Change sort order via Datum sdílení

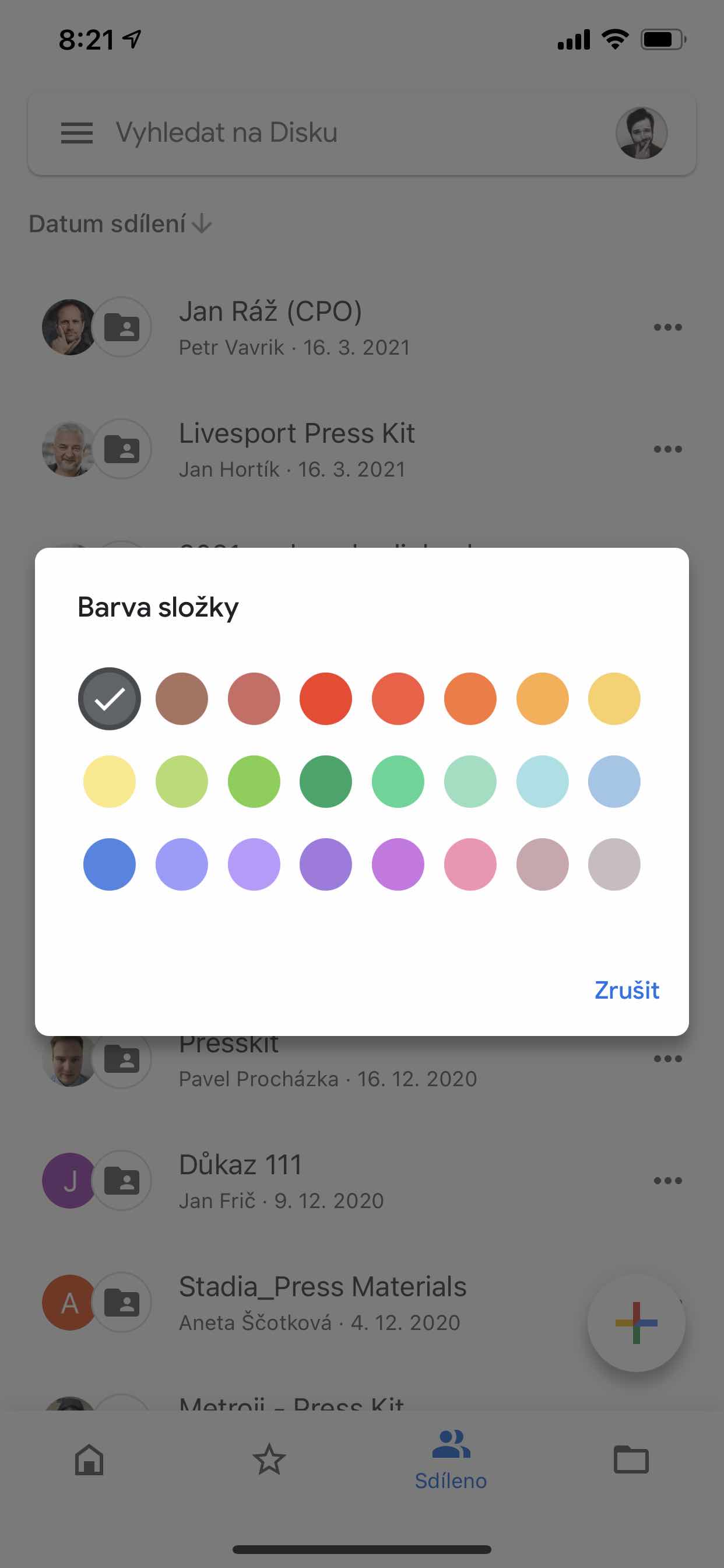(x=121, y=224)
